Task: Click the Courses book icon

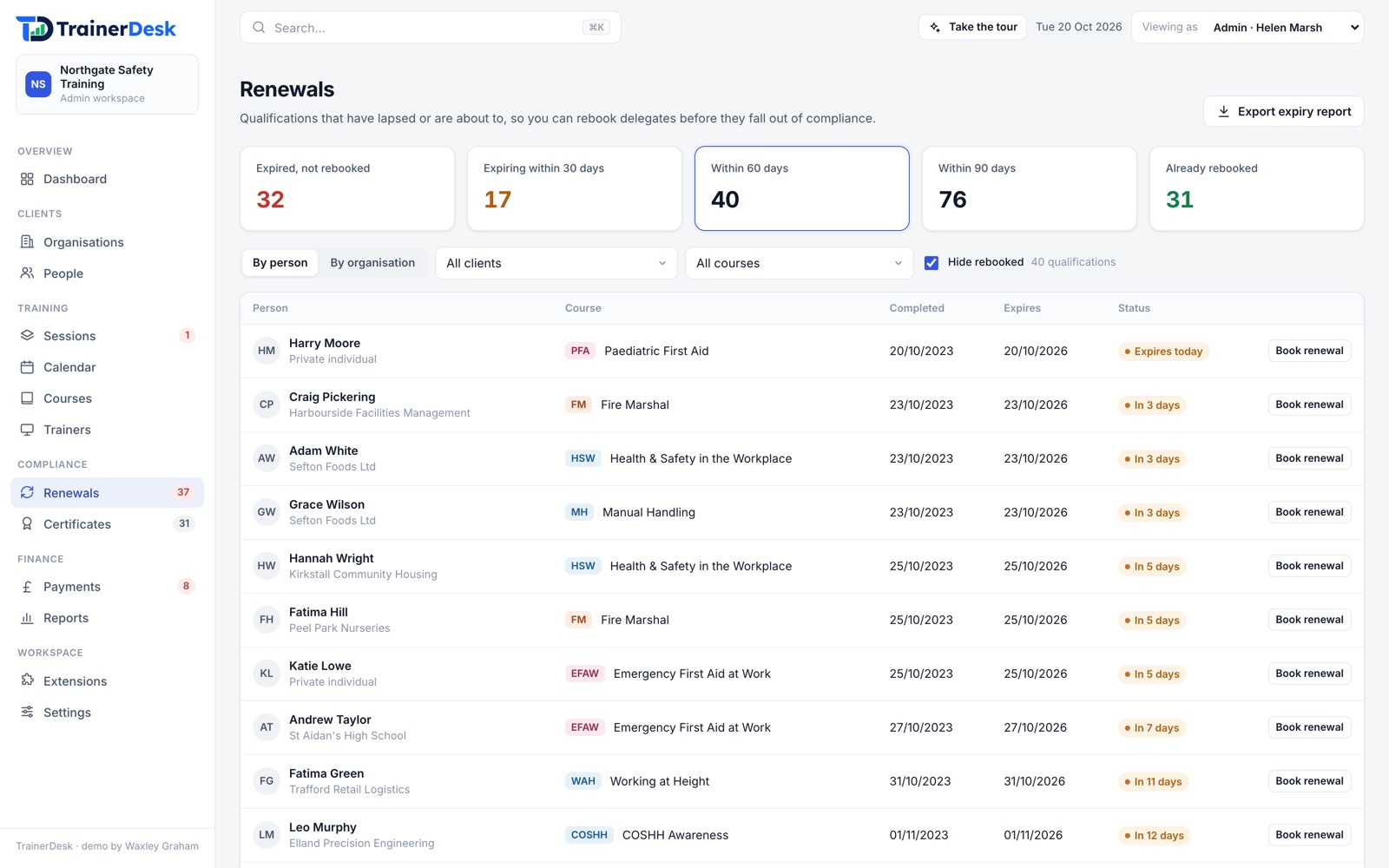Action: pyautogui.click(x=27, y=398)
